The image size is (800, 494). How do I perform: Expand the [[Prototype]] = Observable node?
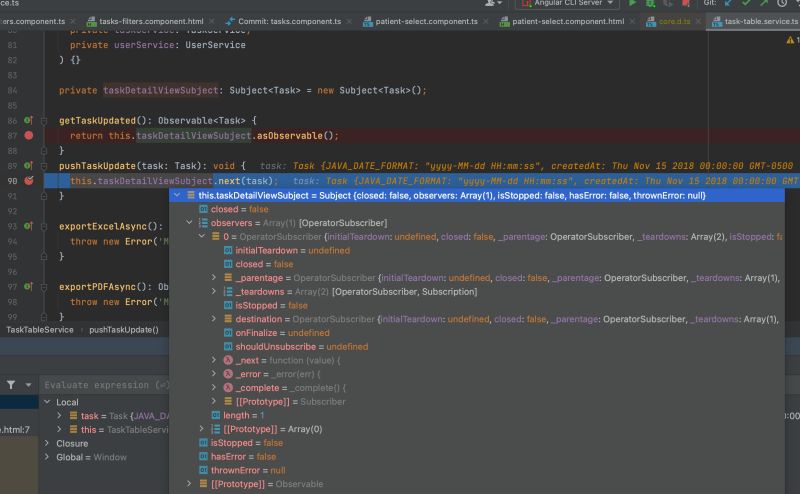pos(189,484)
